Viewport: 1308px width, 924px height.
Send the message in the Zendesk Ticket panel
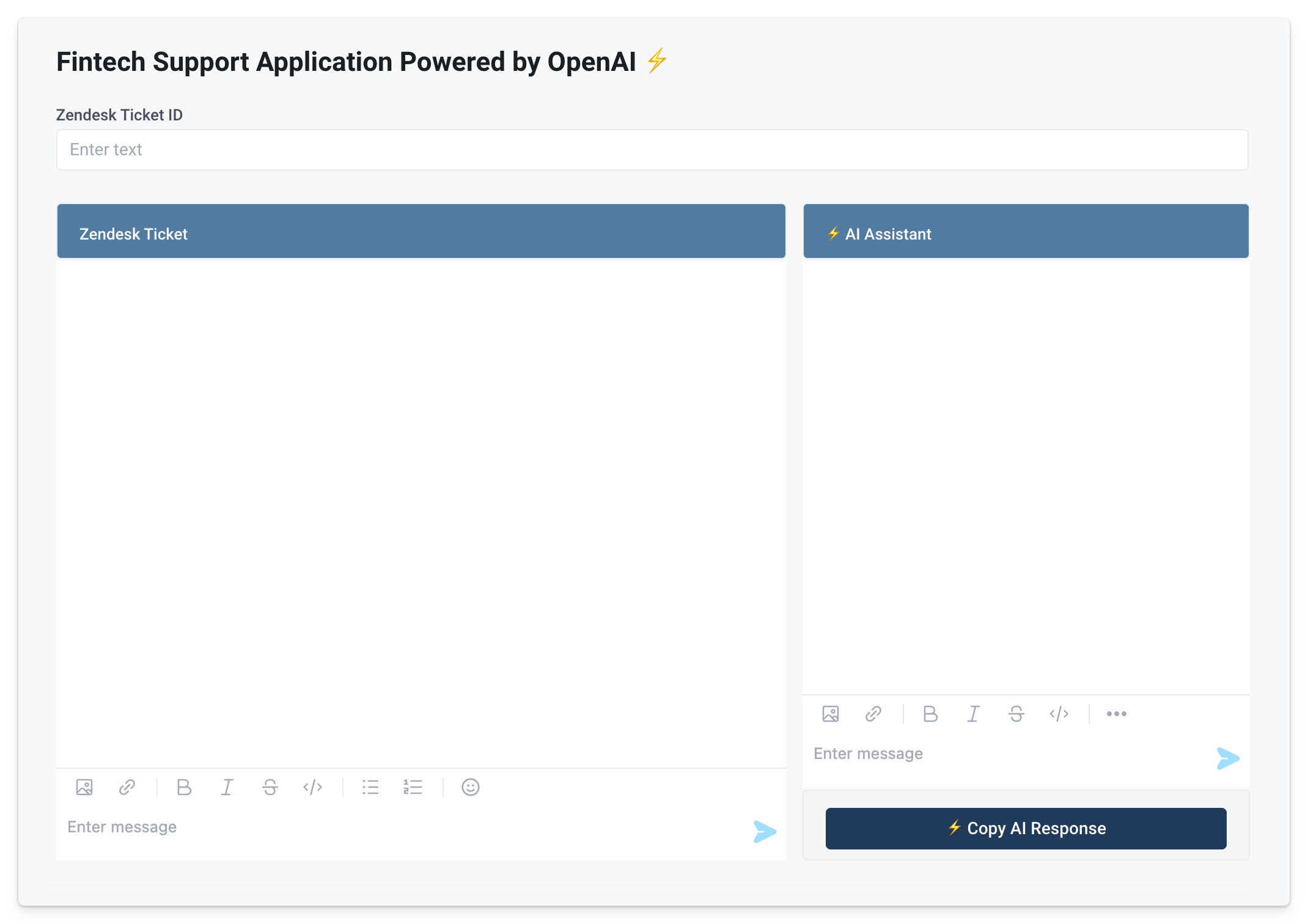click(x=765, y=831)
